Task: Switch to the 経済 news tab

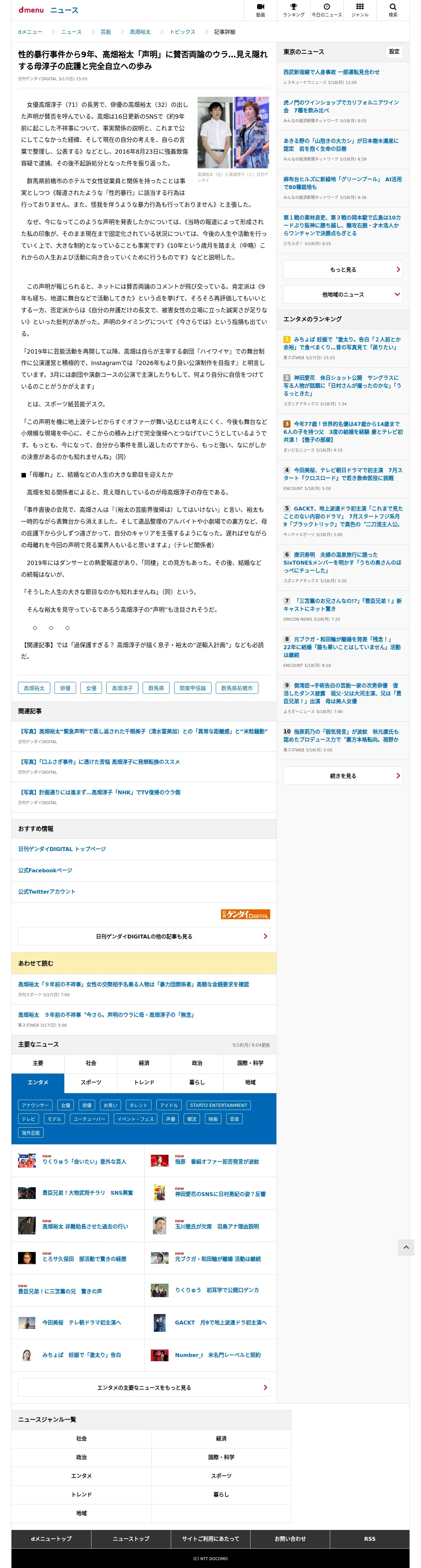Action: point(144,1063)
